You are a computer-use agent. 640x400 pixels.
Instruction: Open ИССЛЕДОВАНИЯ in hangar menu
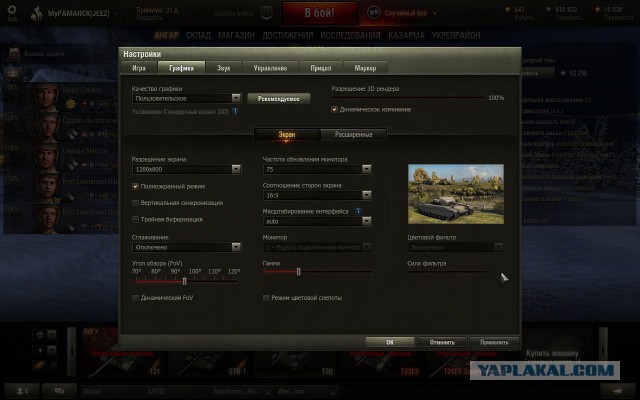click(x=350, y=36)
